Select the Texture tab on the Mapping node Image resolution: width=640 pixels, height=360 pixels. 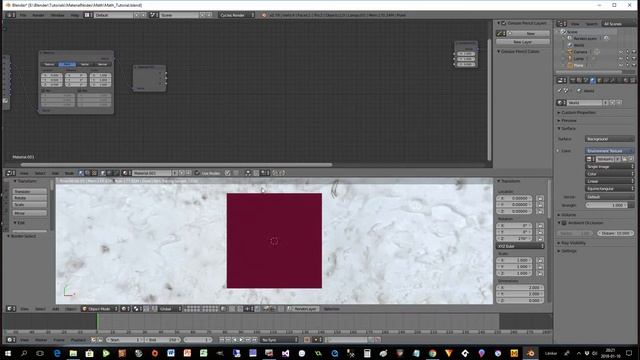[x=49, y=64]
